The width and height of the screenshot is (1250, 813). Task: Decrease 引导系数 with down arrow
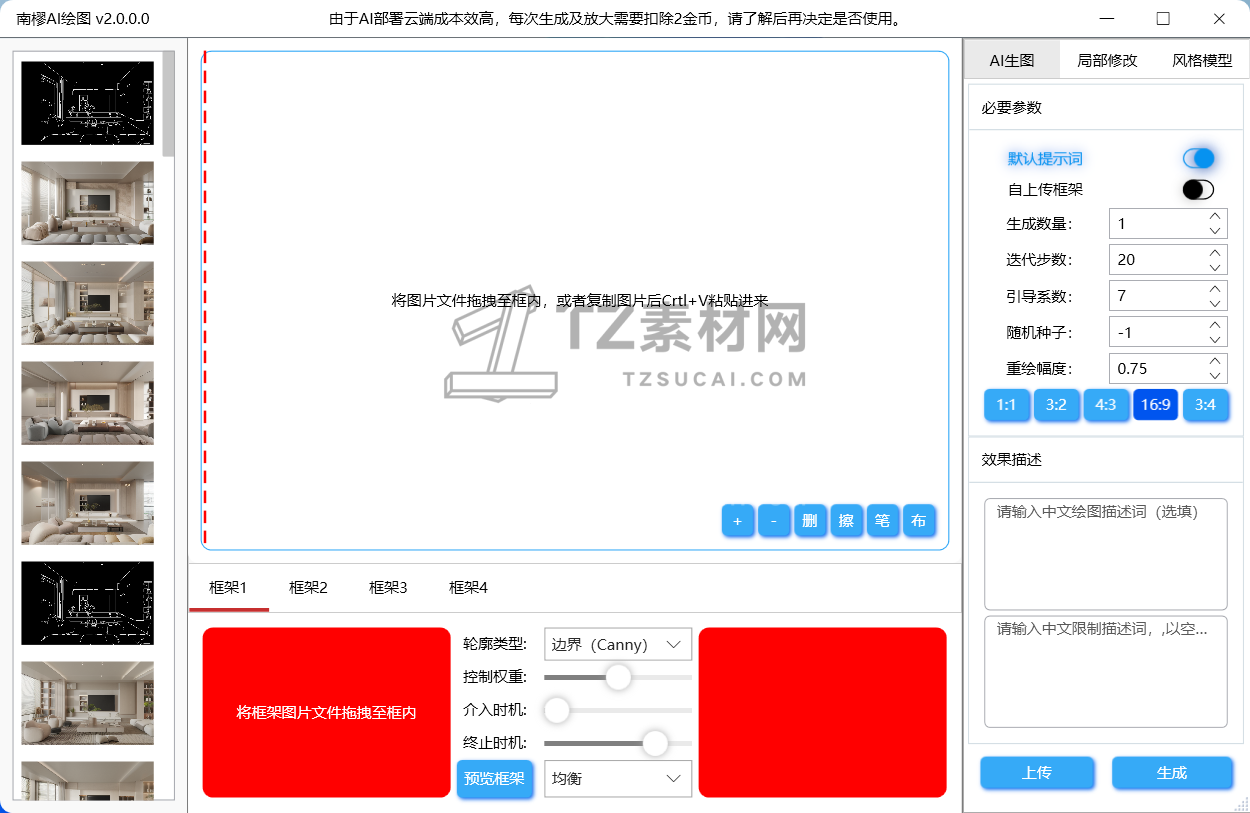[x=1215, y=303]
